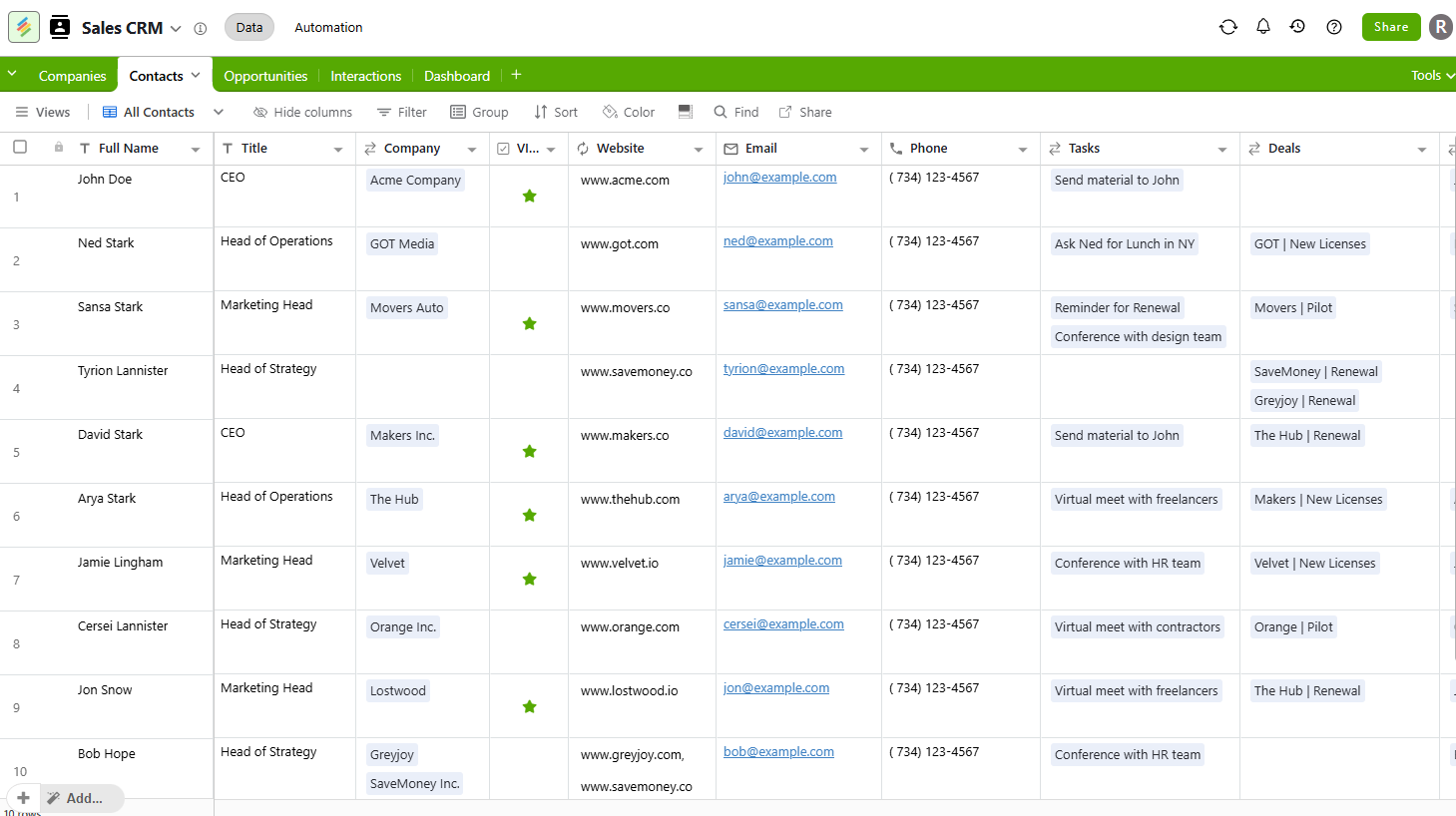
Task: Open the Automation tab
Action: tap(328, 27)
